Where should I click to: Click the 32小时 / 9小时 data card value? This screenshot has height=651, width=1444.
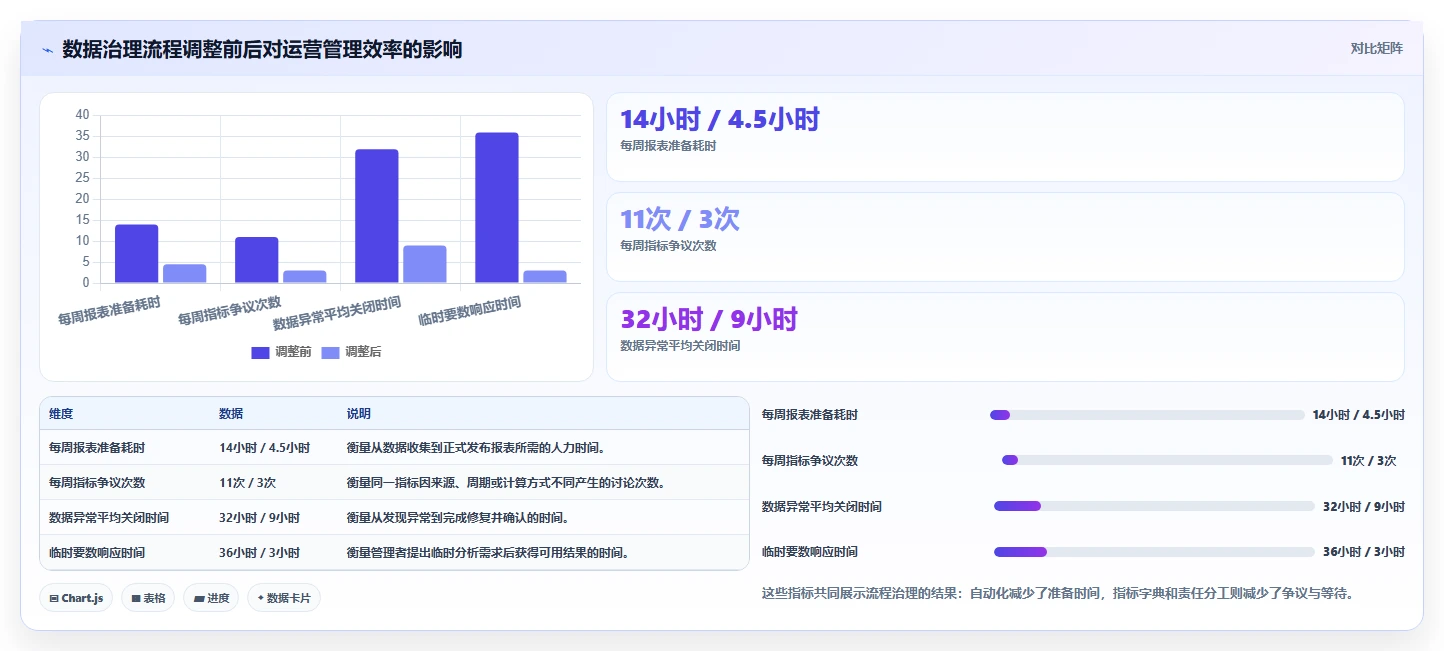coord(709,319)
